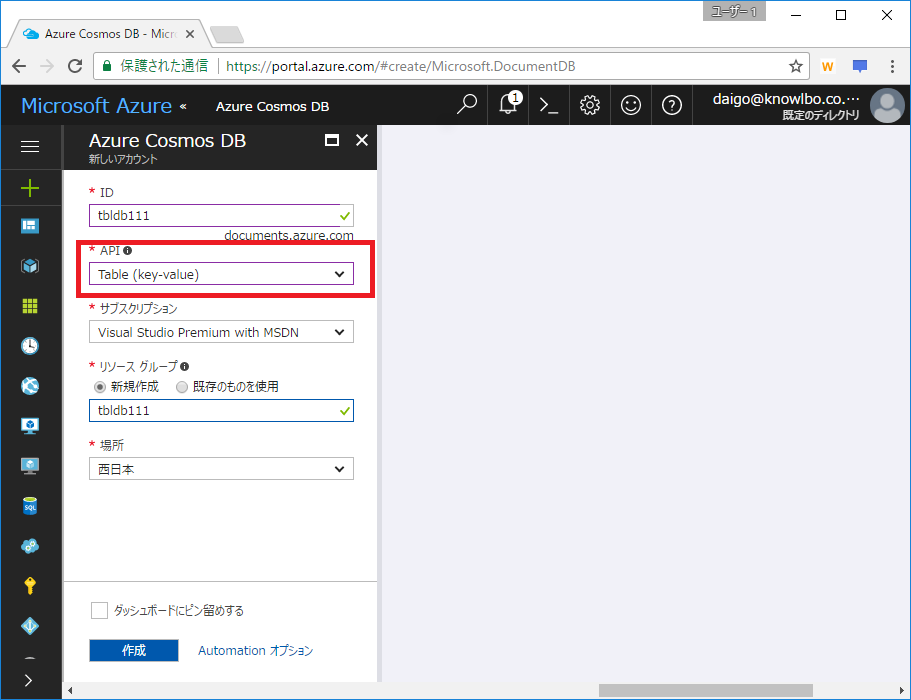The height and width of the screenshot is (700, 911).
Task: Close the Azure Cosmos DB blade
Action: click(362, 140)
